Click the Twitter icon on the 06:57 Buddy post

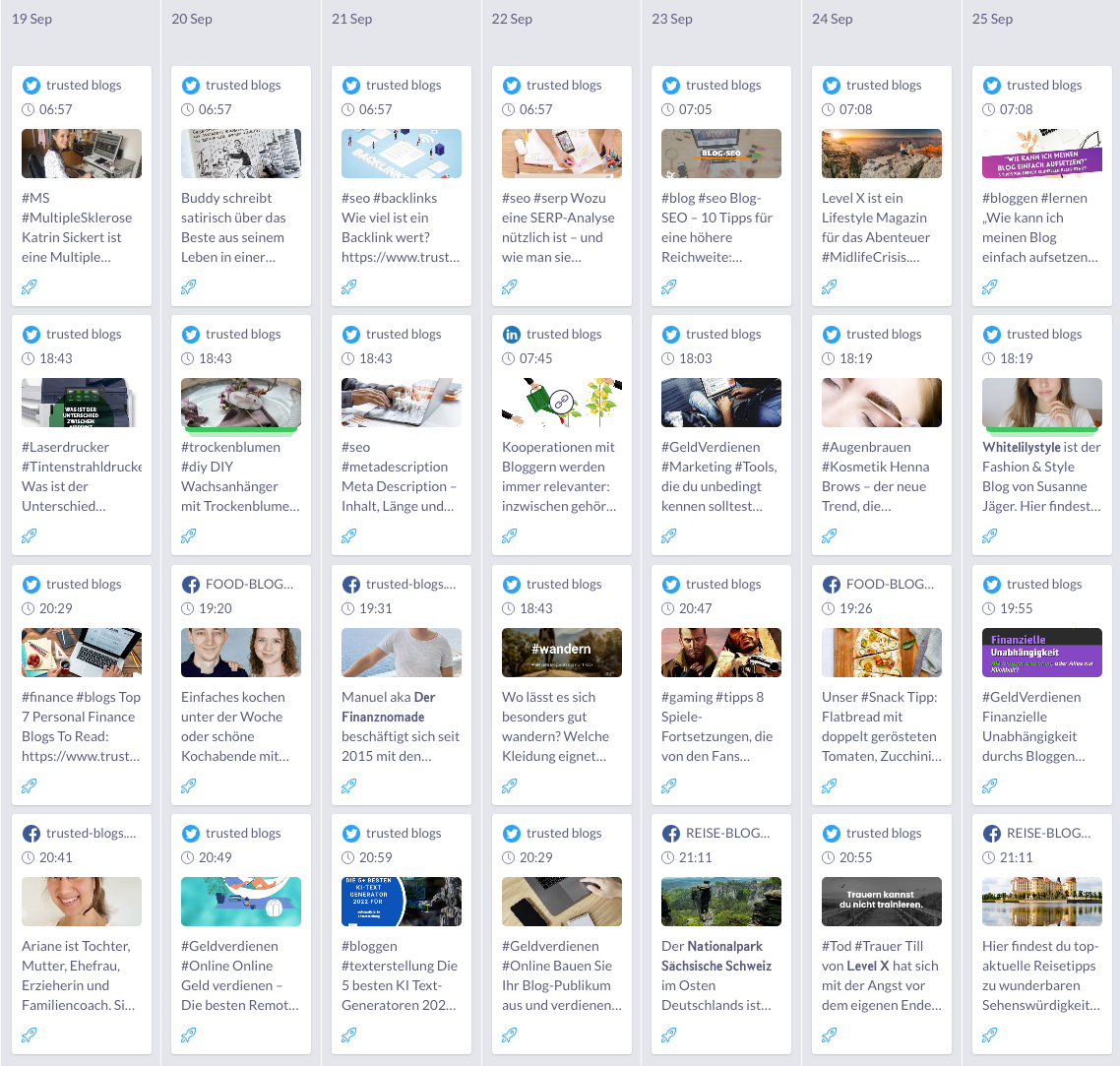click(x=191, y=86)
